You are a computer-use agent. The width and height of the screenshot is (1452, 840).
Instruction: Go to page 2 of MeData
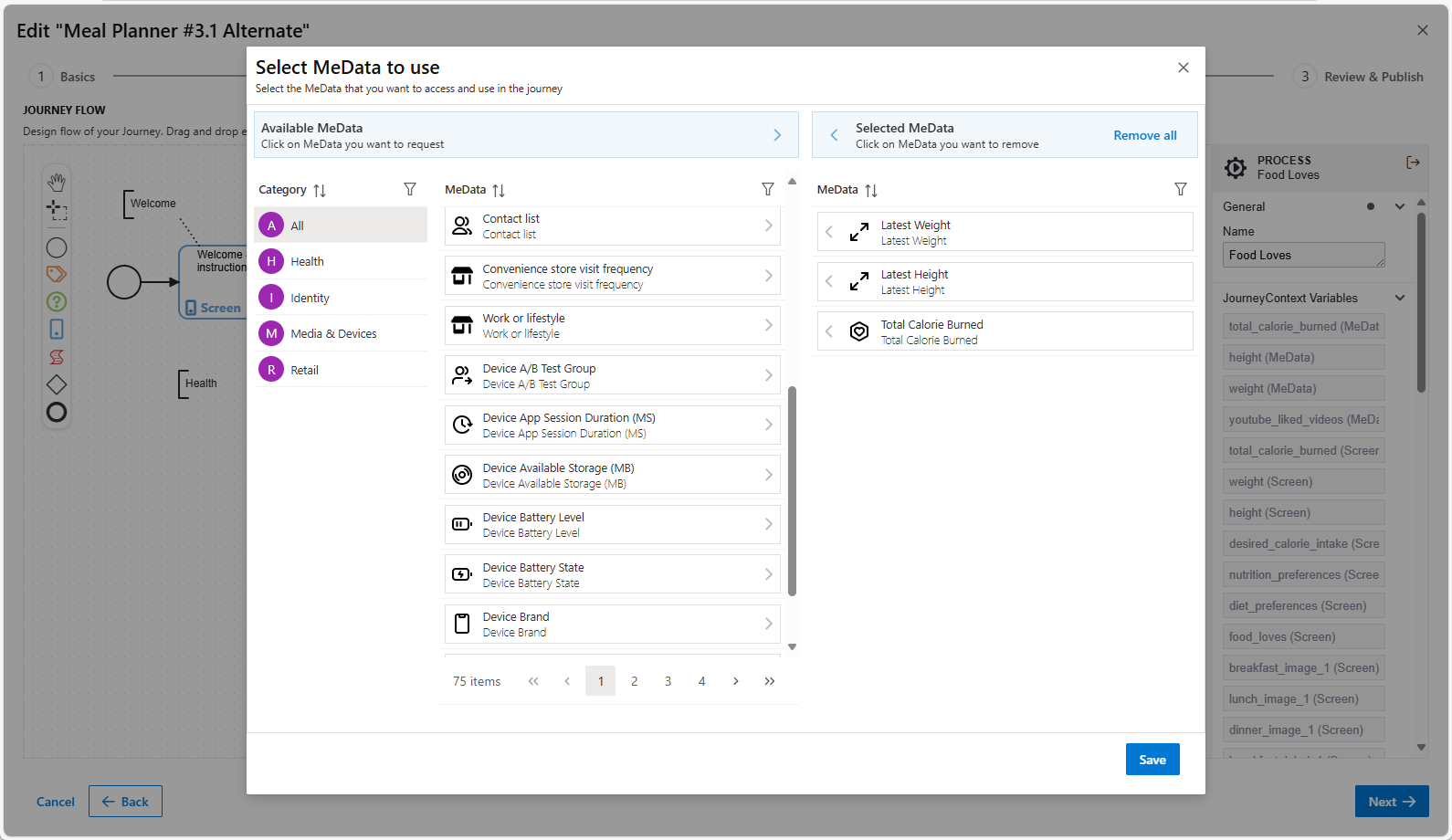pos(635,681)
